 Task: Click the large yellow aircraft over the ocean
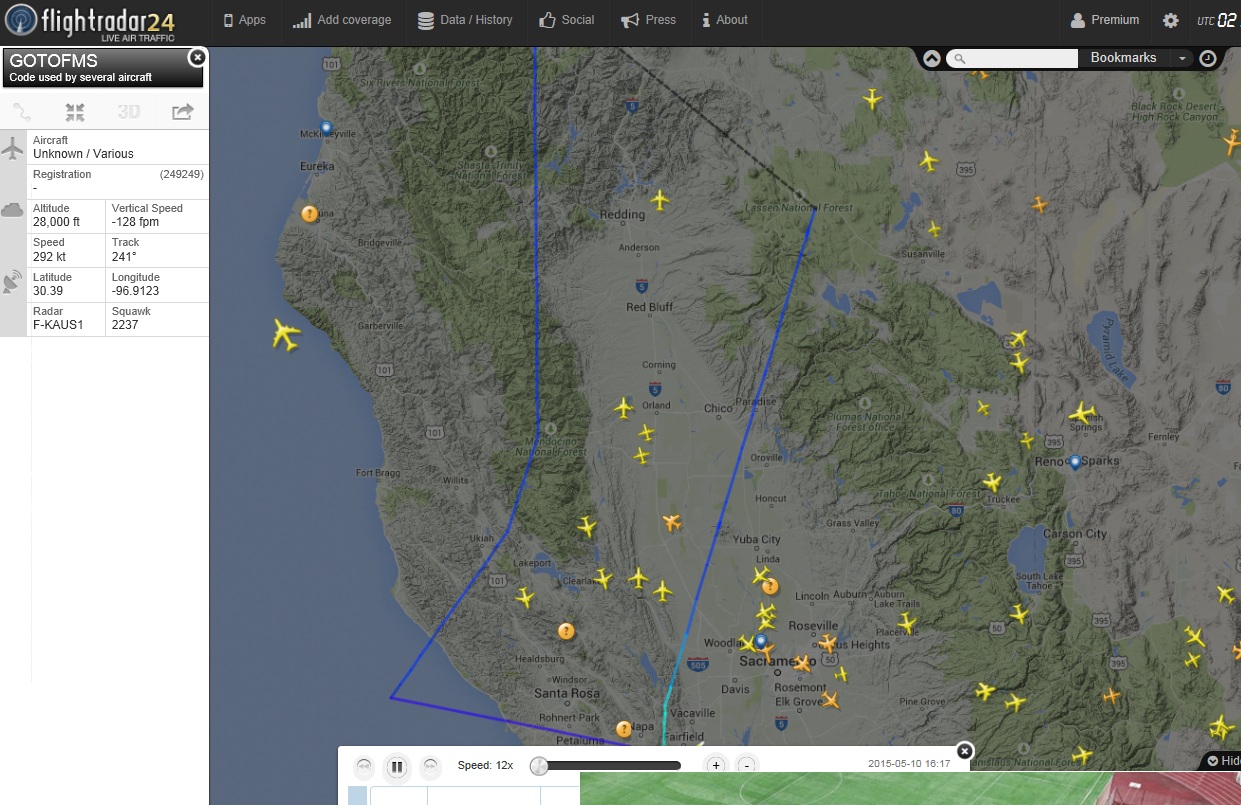coord(286,335)
